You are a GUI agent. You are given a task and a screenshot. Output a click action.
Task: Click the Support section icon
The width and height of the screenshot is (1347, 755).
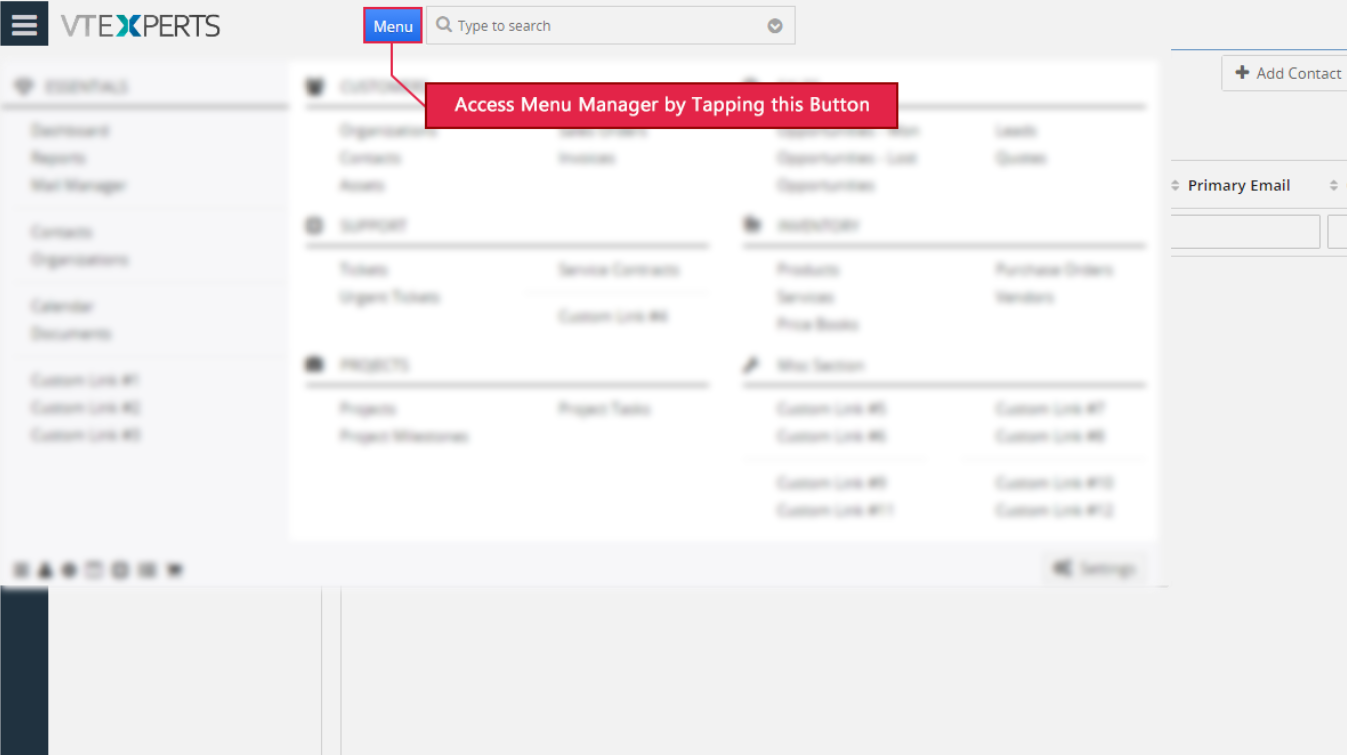click(x=314, y=226)
